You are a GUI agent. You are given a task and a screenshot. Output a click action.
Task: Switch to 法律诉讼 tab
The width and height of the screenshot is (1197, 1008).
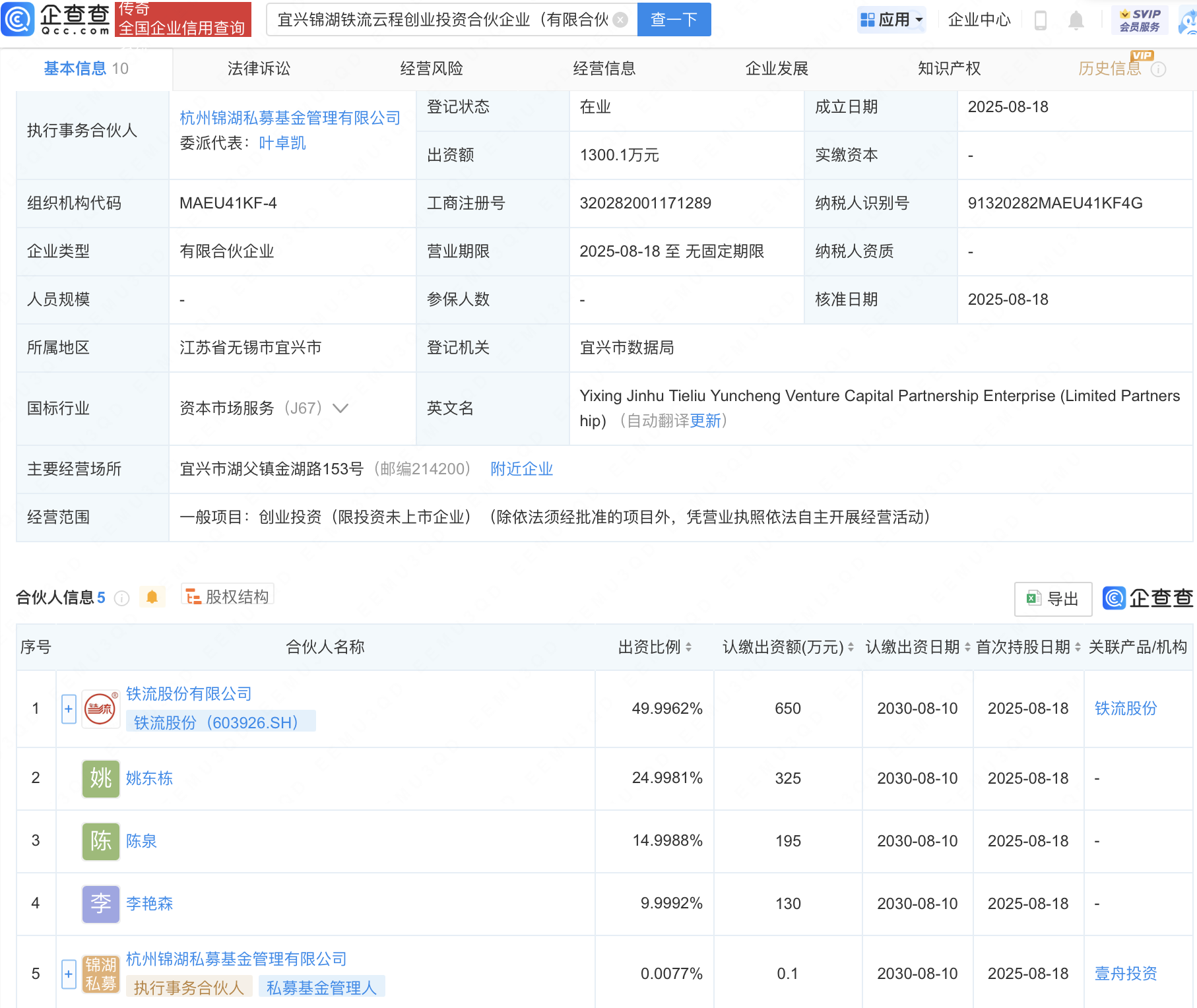point(259,69)
